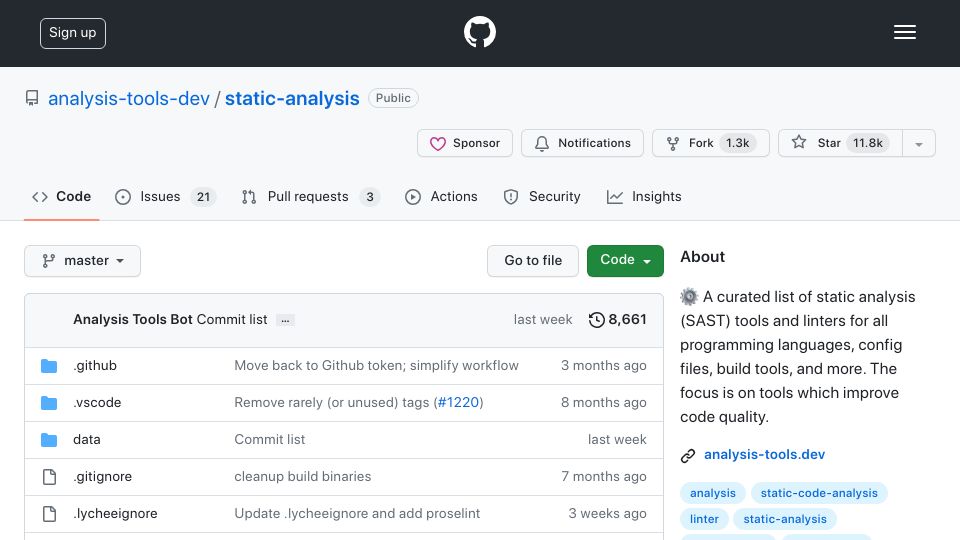Viewport: 960px width, 540px height.
Task: Click the GitHub Octocat logo
Action: click(x=479, y=32)
